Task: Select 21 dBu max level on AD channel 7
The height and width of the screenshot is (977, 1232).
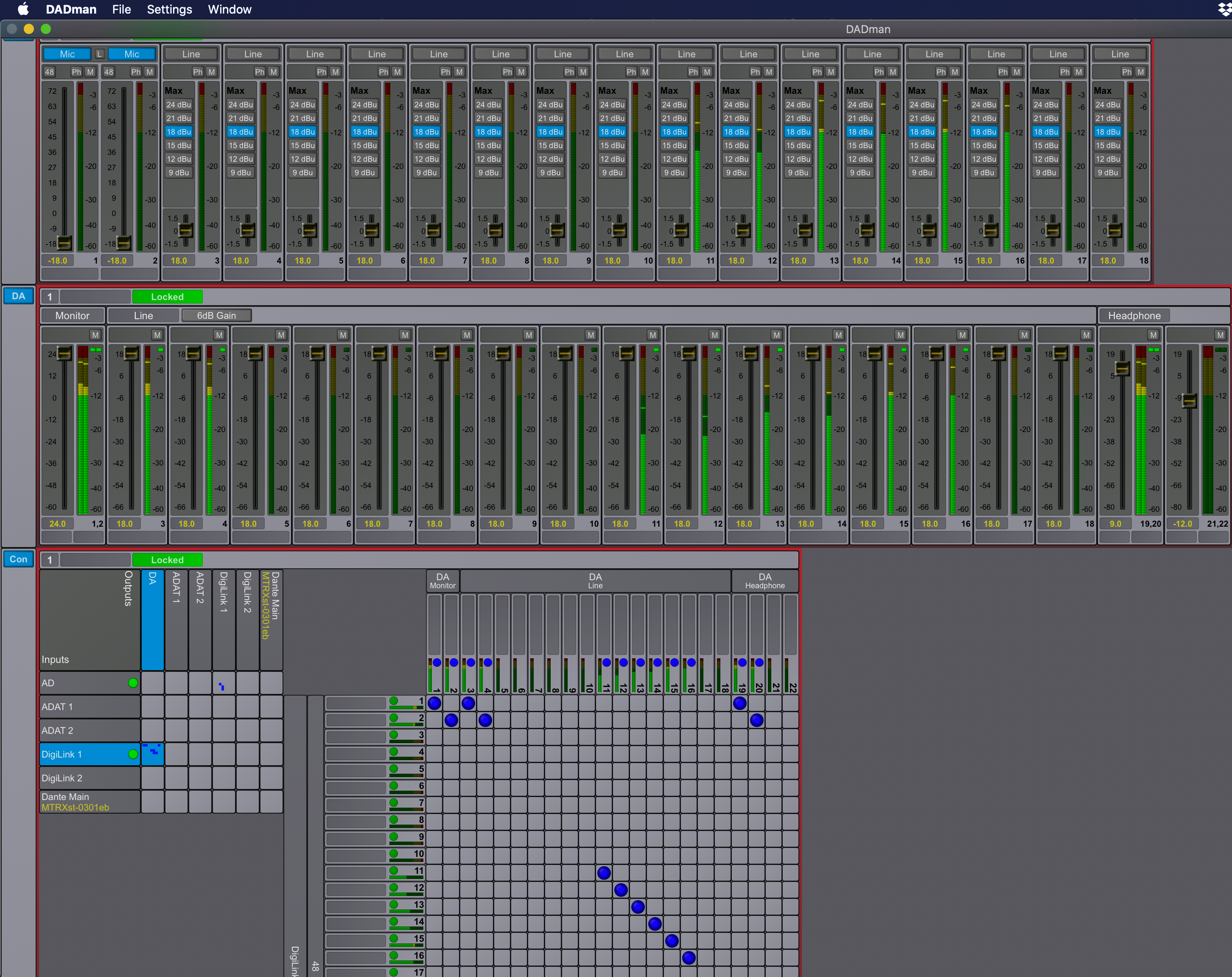Action: click(426, 118)
